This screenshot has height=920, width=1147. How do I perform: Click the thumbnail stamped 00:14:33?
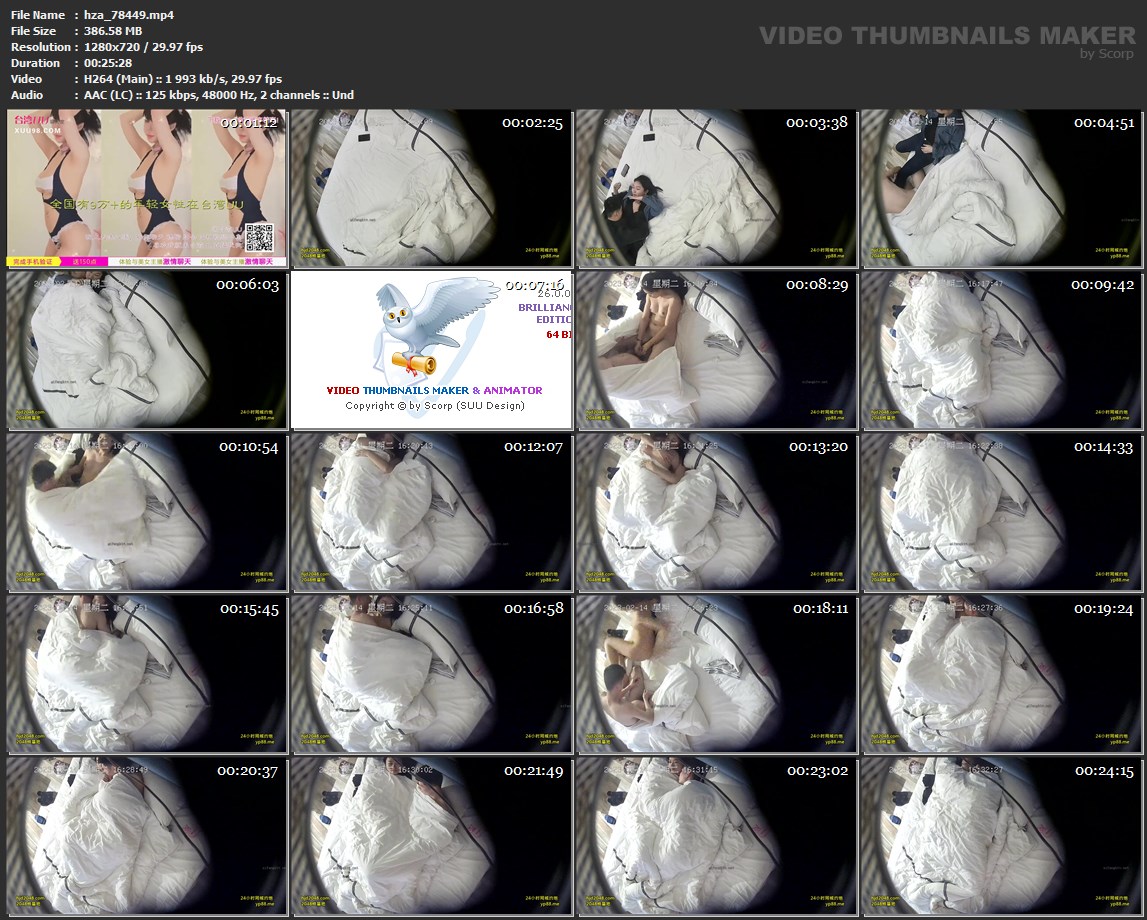tap(1001, 511)
